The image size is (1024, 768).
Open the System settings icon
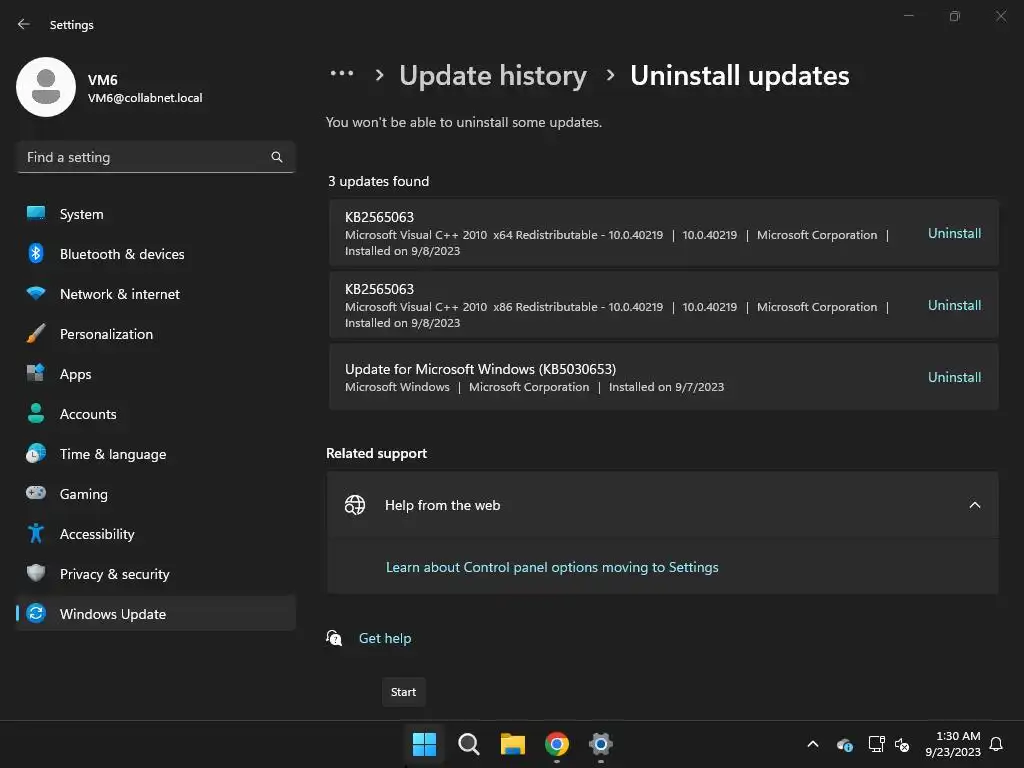(x=36, y=214)
